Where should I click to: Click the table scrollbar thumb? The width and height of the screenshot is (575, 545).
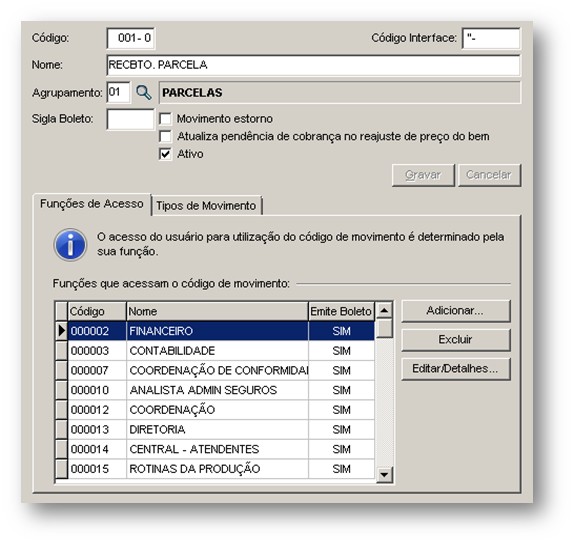(384, 329)
